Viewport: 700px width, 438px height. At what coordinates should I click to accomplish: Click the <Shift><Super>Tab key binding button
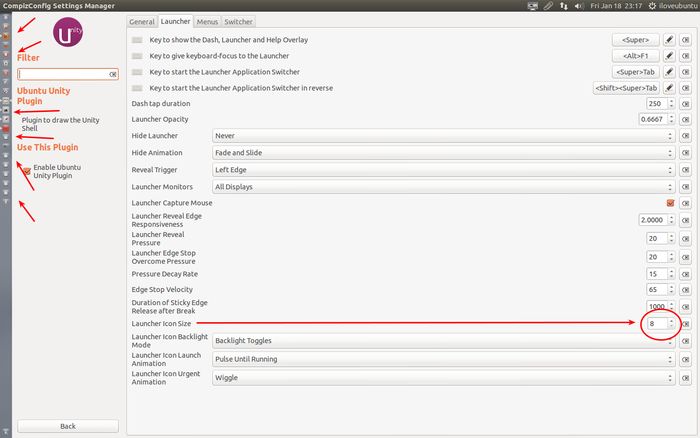point(626,88)
